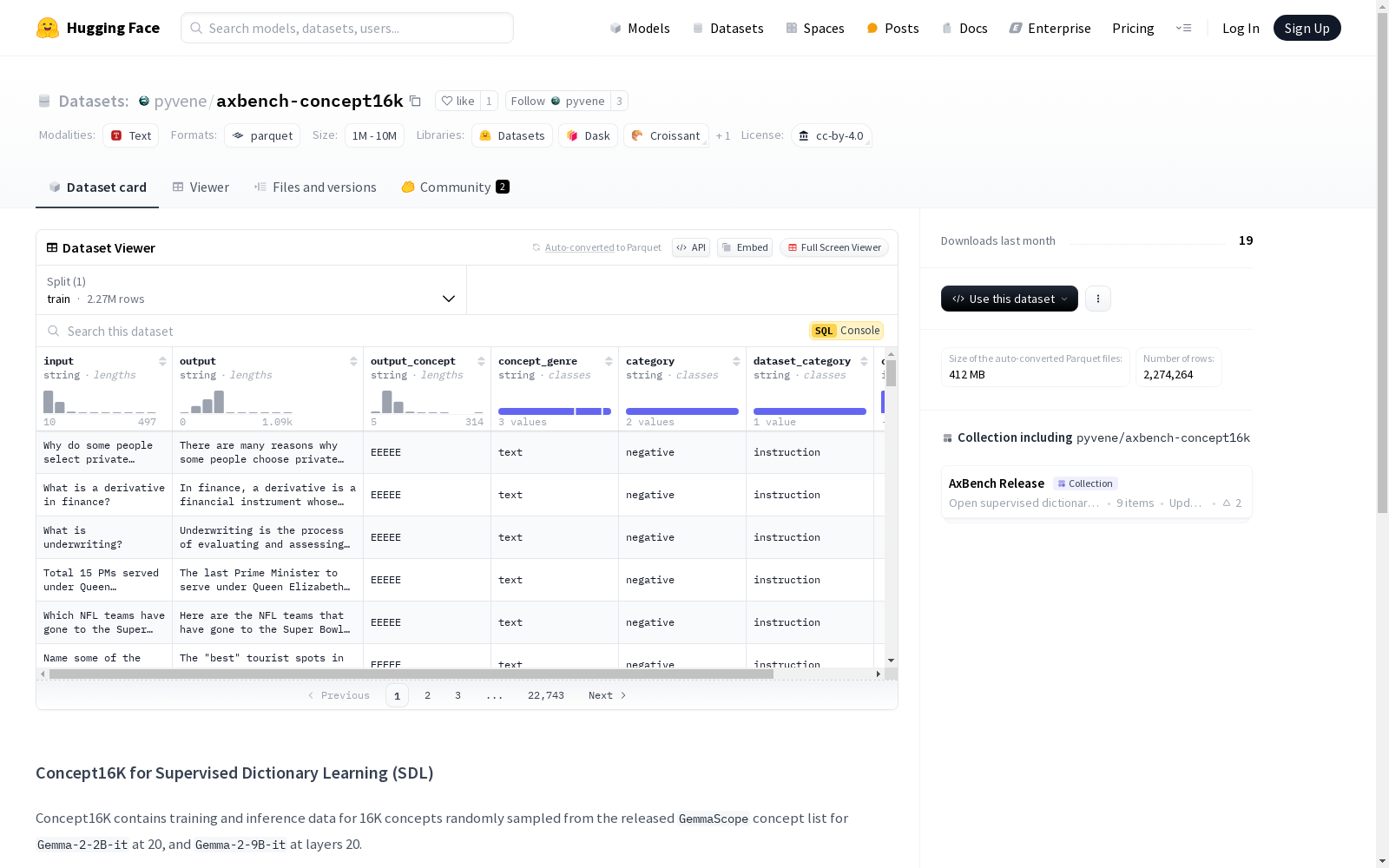Open the pyvene/axbench-concept16k collection link
Screen dimensions: 1389x868
coord(1163,437)
